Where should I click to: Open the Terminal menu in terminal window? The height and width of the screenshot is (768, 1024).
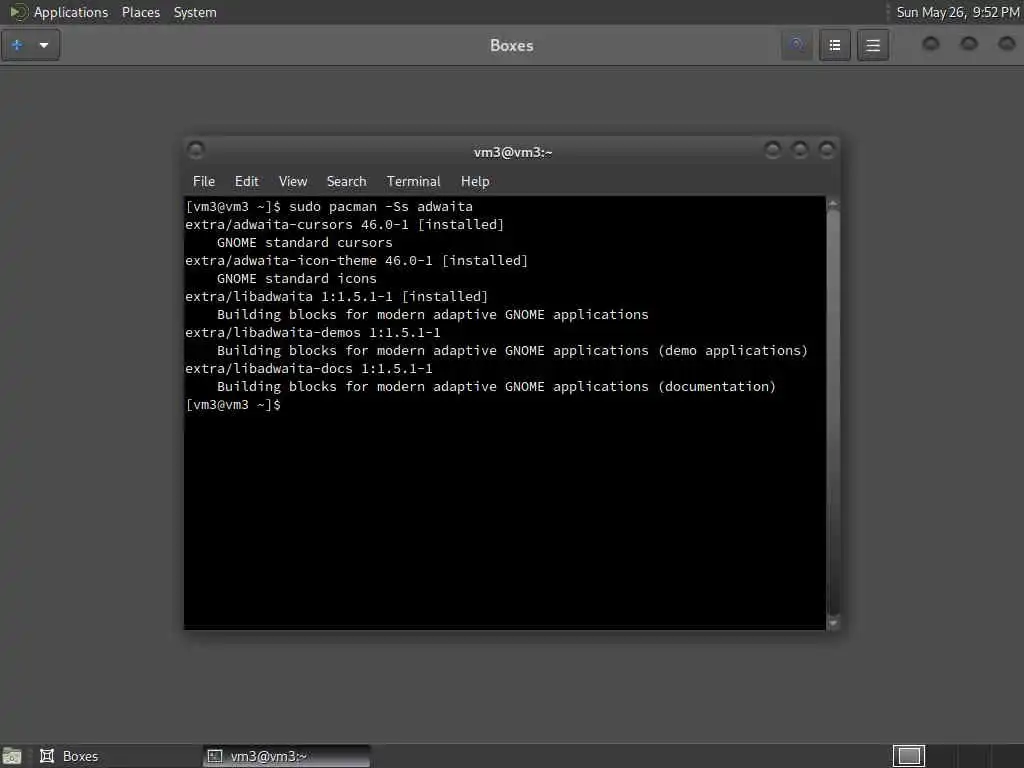413,182
